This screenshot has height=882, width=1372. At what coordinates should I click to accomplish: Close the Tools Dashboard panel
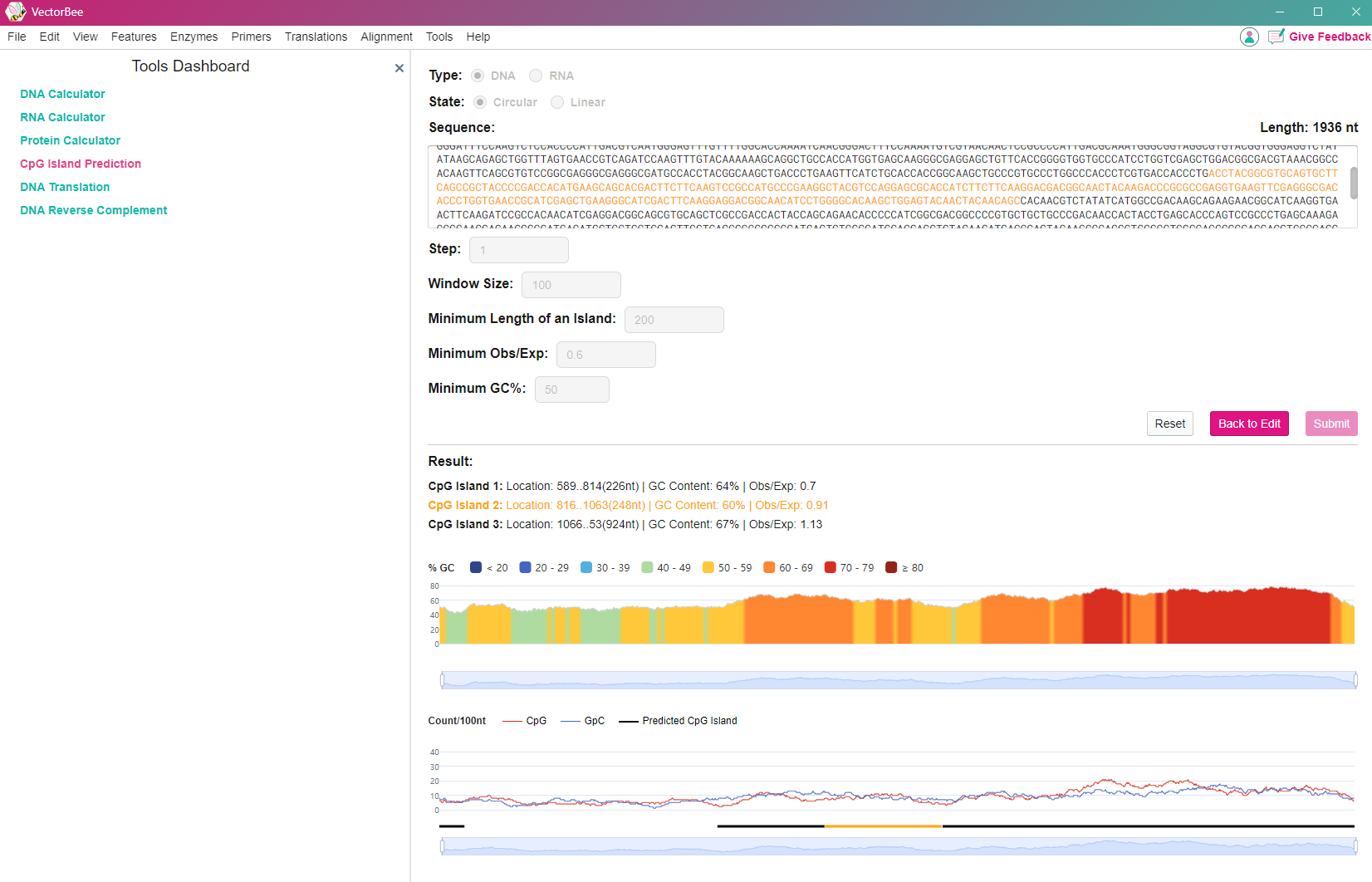399,68
